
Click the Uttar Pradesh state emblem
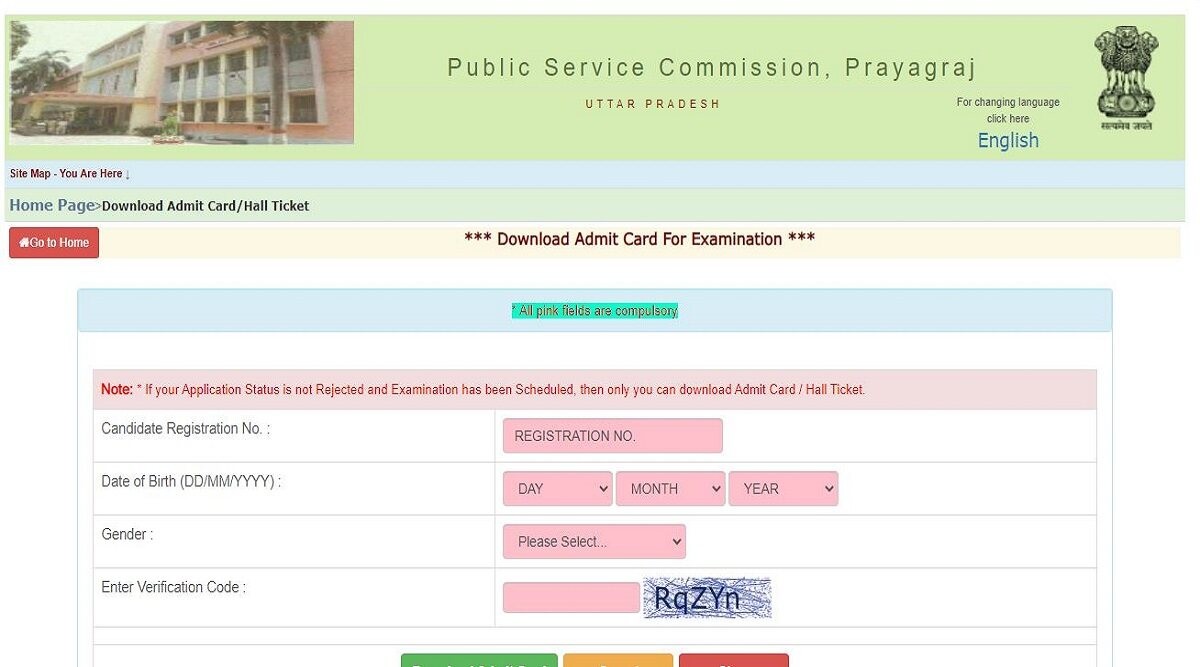coord(1125,78)
